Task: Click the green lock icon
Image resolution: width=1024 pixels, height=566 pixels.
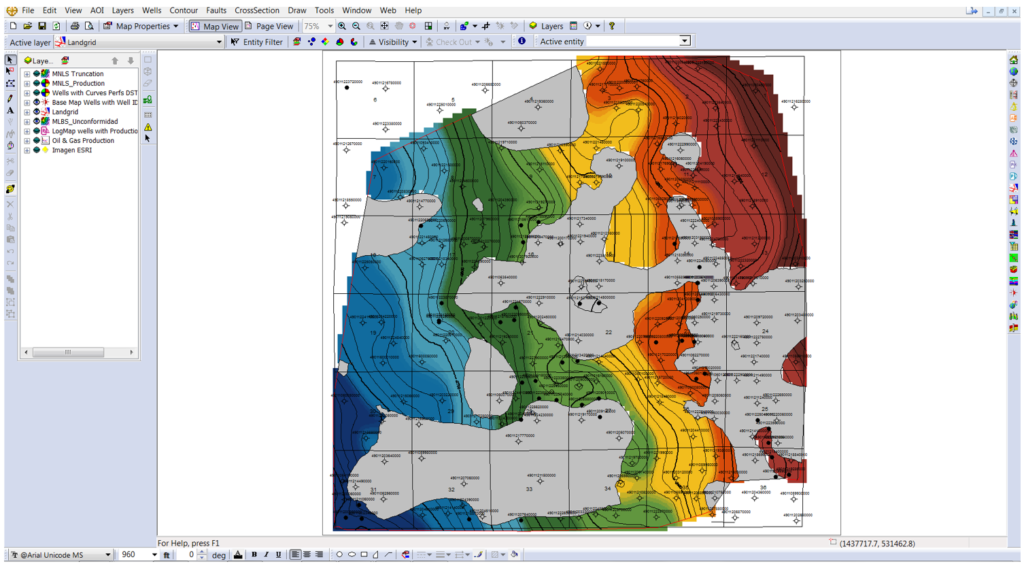Action: tap(148, 99)
